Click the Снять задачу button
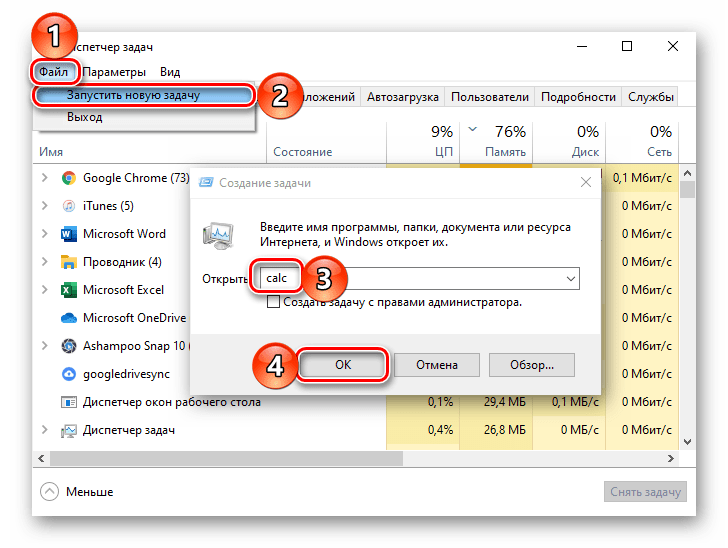This screenshot has height=548, width=728. (x=645, y=492)
